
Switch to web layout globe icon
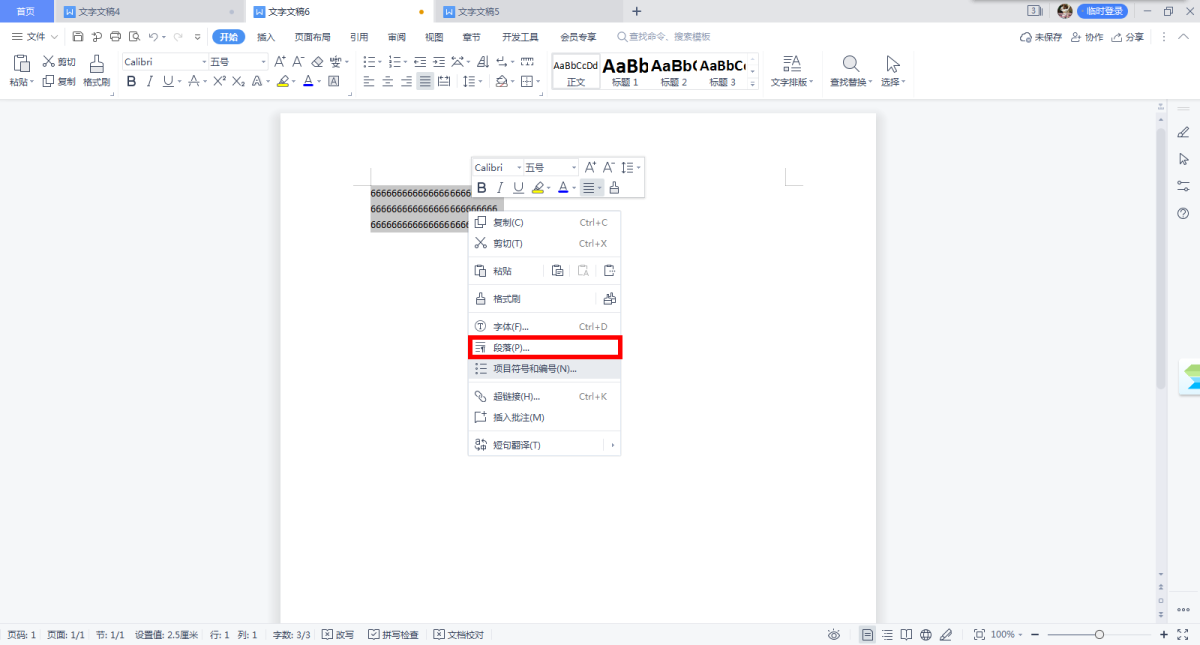tap(926, 635)
